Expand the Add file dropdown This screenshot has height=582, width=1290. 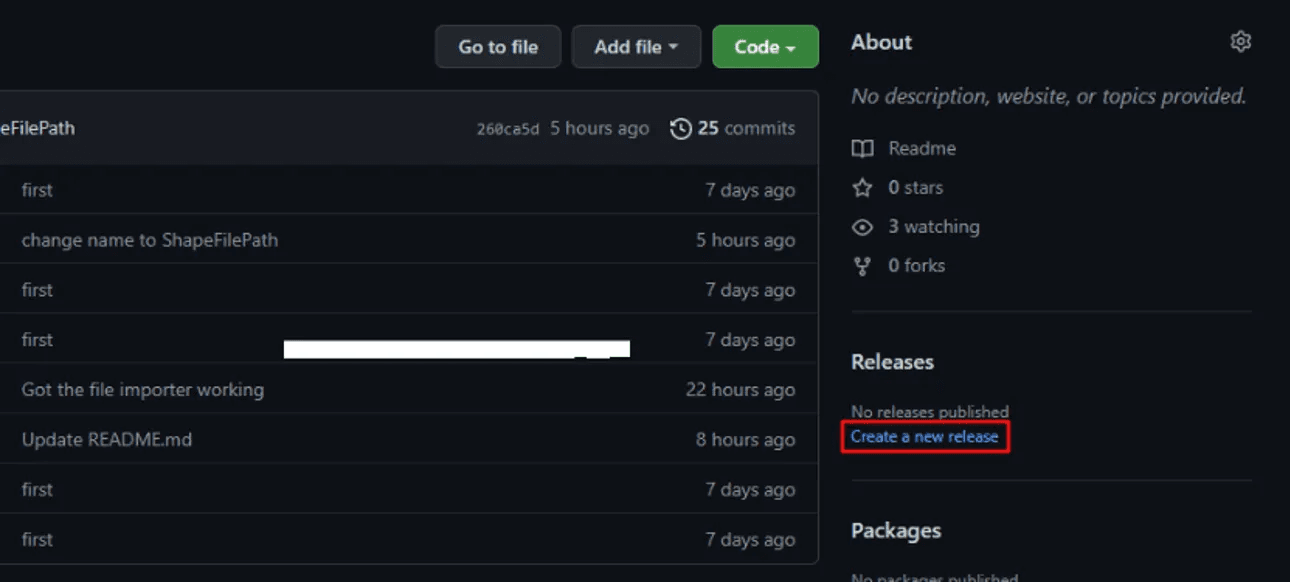[636, 47]
